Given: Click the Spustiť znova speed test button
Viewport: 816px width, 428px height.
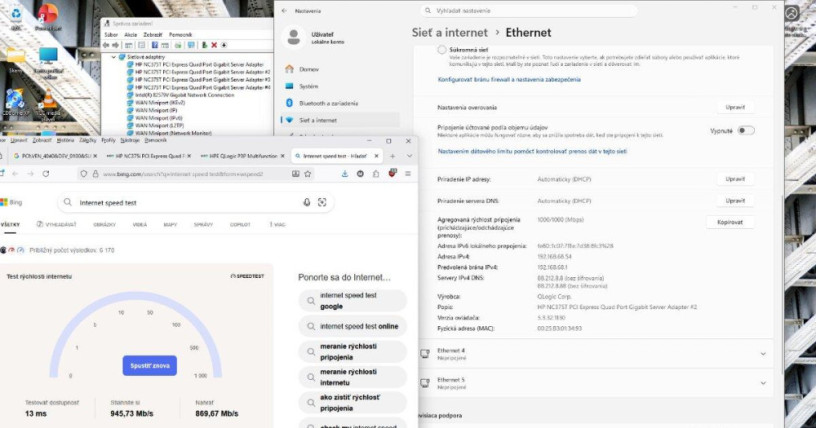Looking at the screenshot, I should [150, 366].
